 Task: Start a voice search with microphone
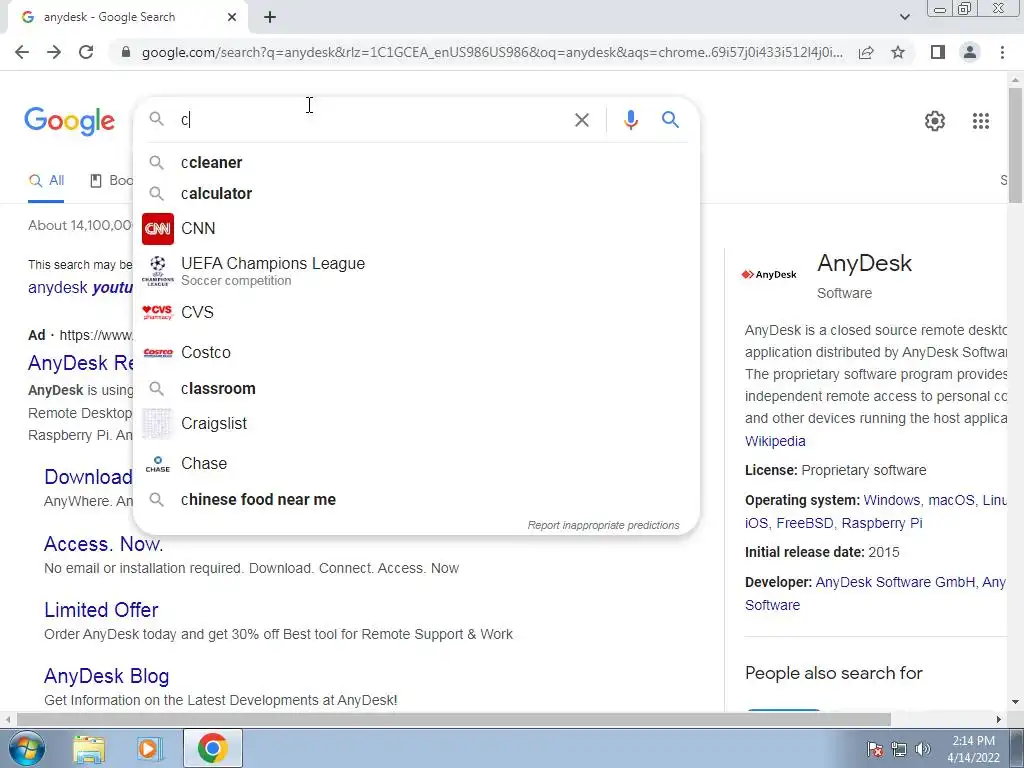click(630, 120)
